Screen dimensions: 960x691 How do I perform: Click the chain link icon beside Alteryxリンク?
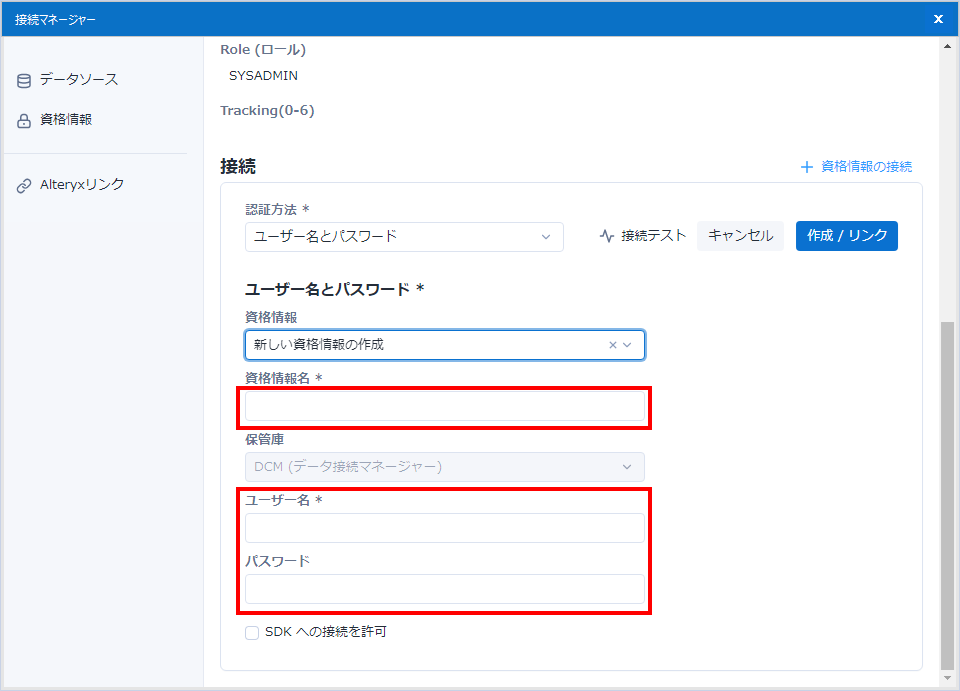pos(24,186)
